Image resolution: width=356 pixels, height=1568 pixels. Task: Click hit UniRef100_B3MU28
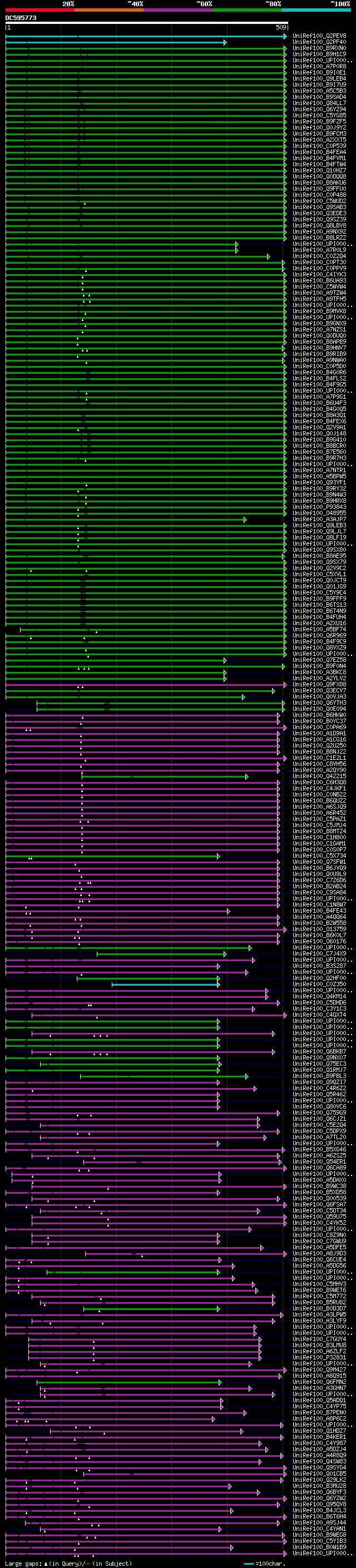pos(319,1487)
